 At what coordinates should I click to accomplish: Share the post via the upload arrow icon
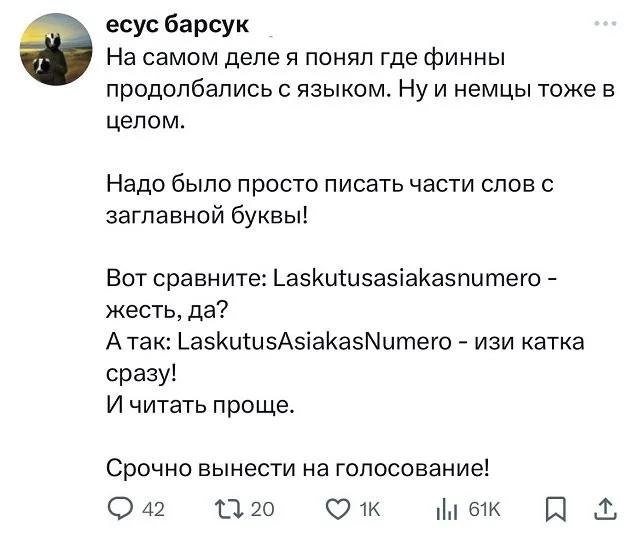pyautogui.click(x=604, y=509)
